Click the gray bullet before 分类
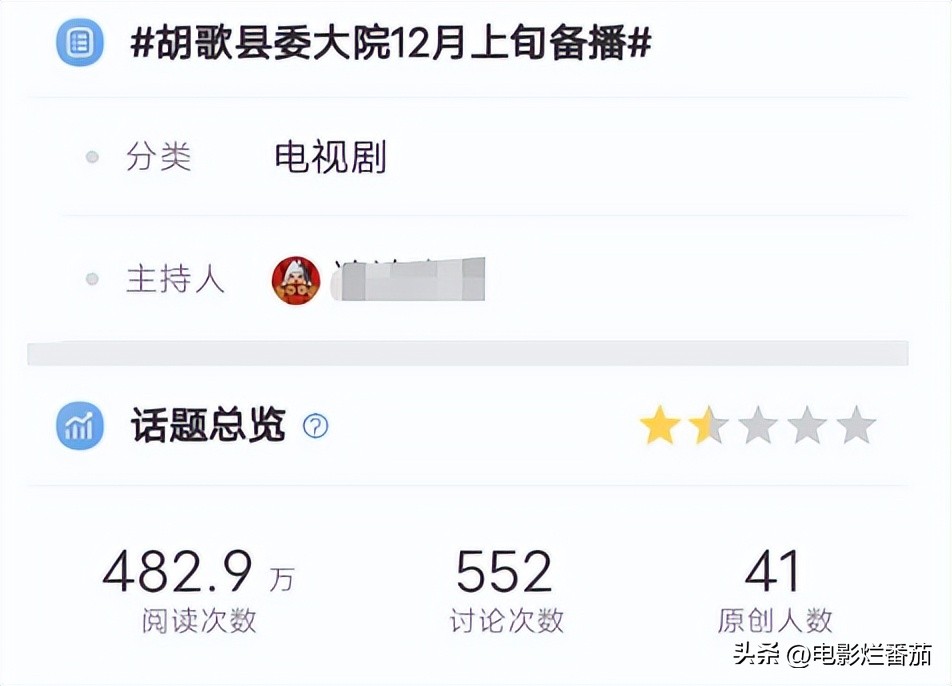The height and width of the screenshot is (686, 952). (x=92, y=157)
